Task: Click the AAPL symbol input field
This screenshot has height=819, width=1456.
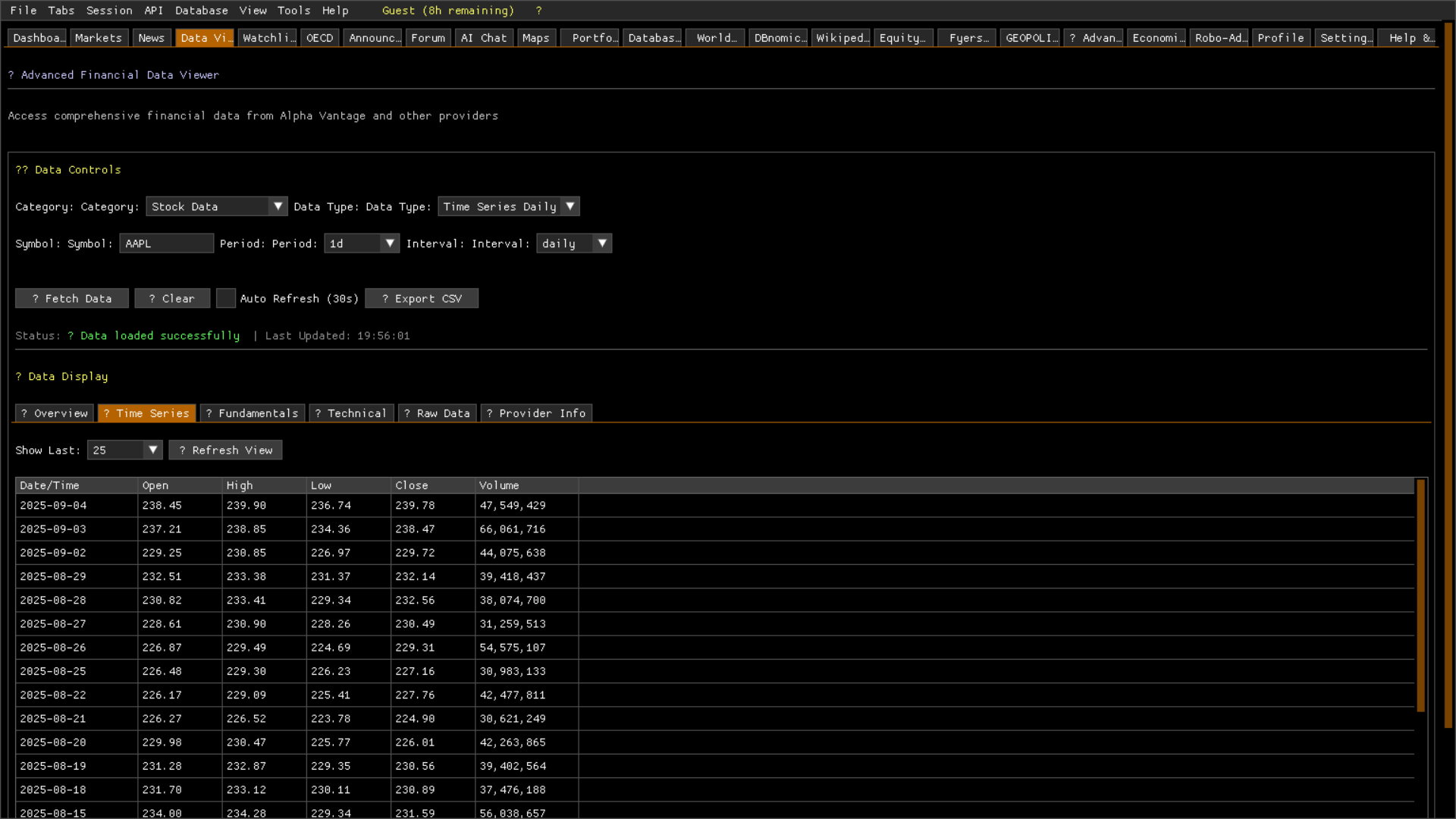Action: (x=166, y=243)
